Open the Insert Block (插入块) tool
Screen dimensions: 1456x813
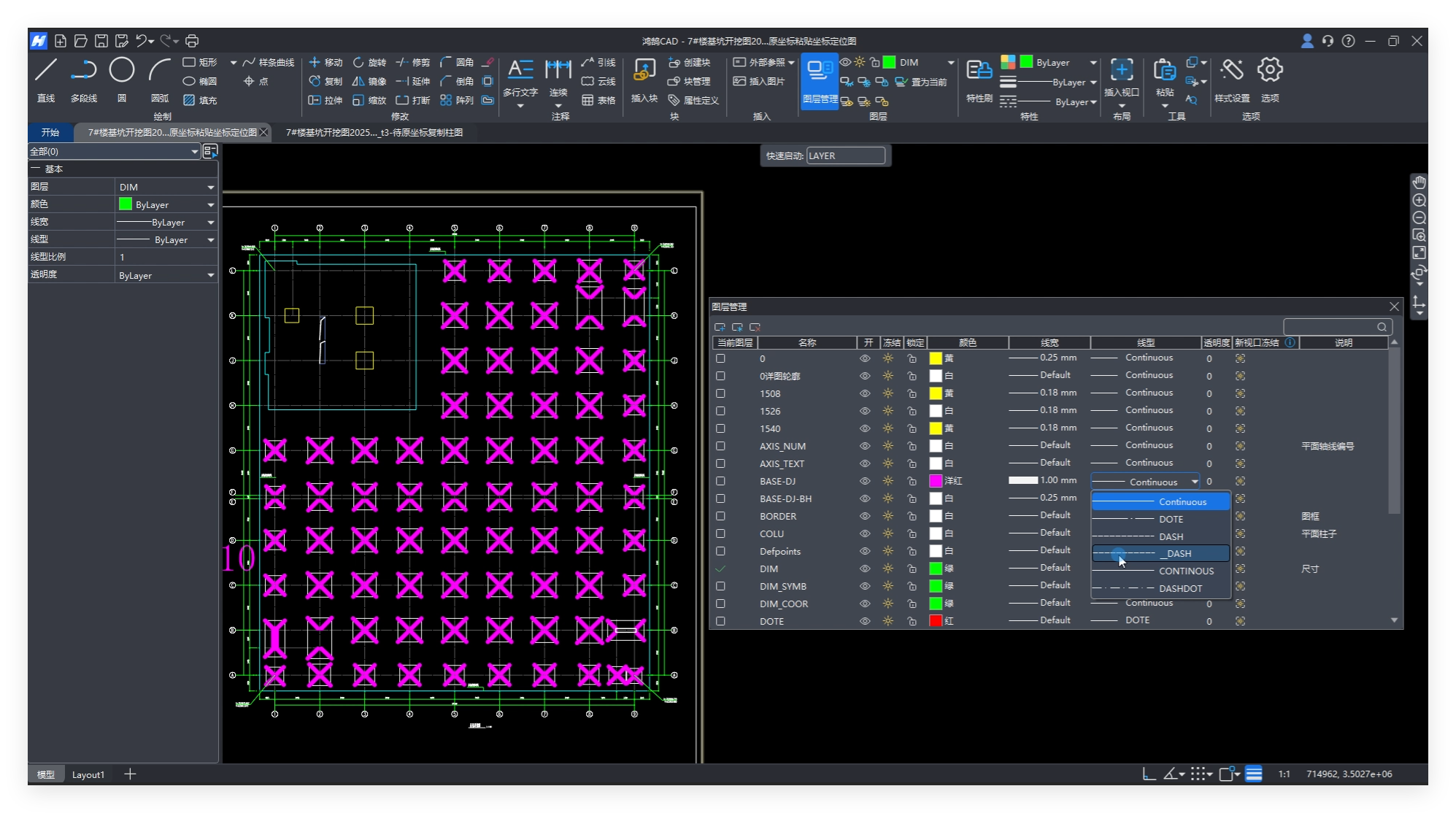click(644, 71)
